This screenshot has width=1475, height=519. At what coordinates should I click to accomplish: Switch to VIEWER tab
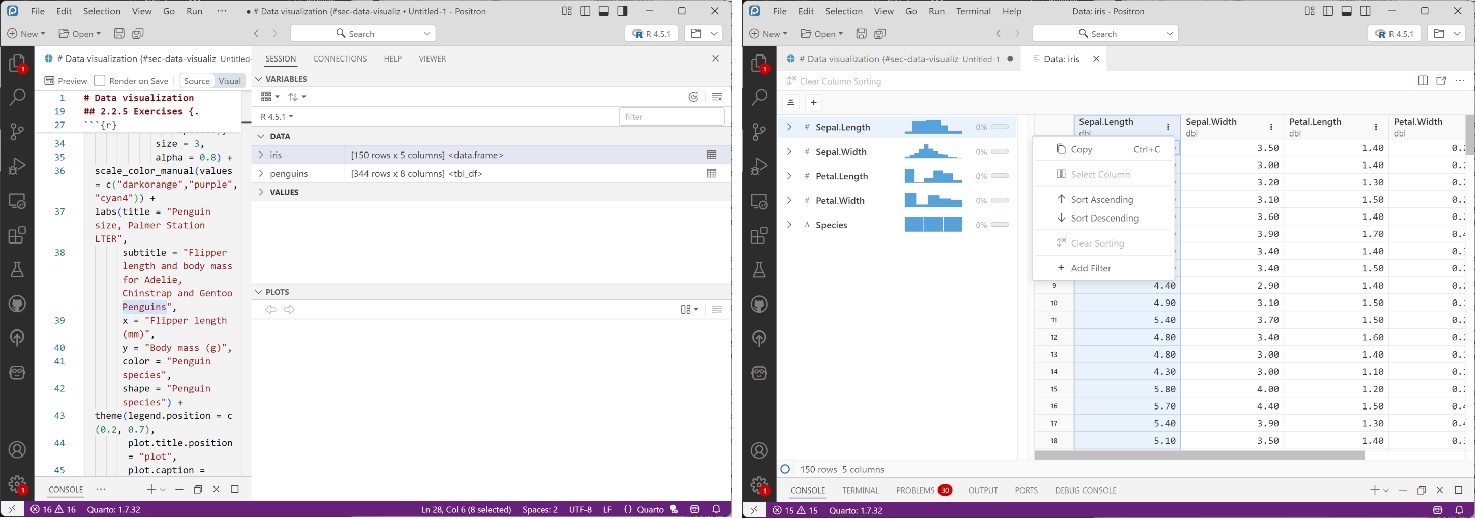tap(432, 59)
